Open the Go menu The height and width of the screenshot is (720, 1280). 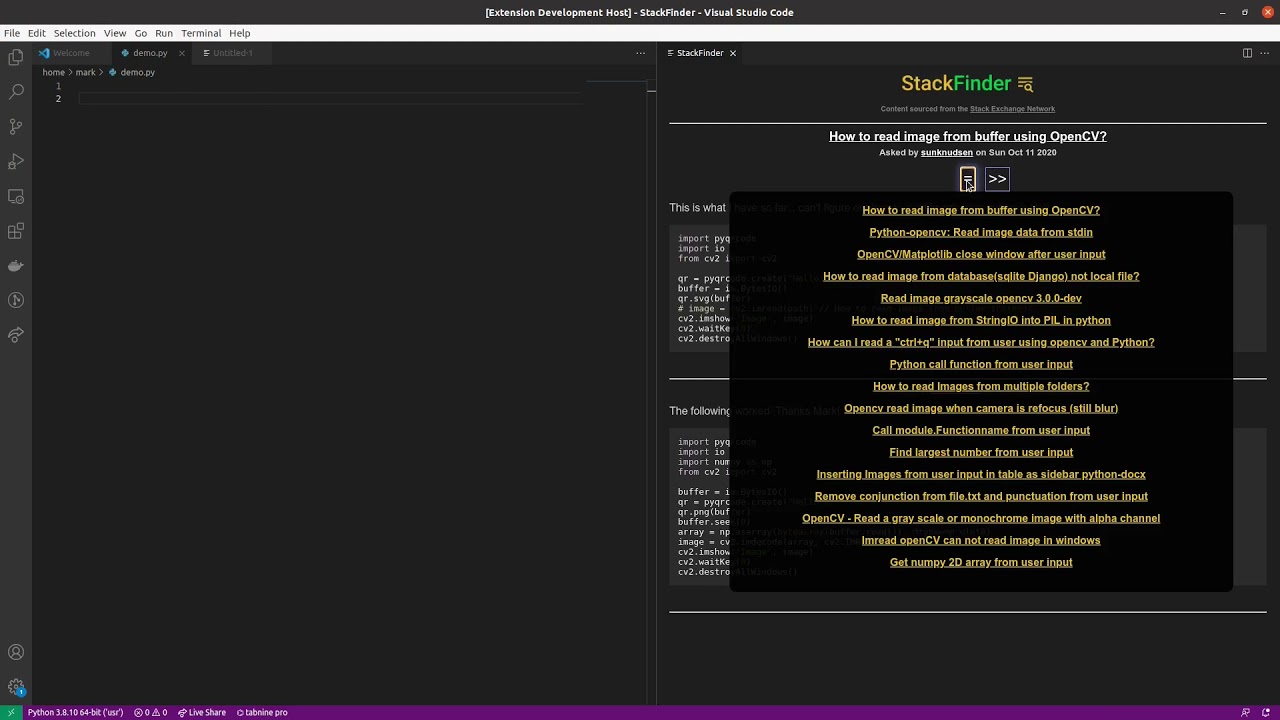pos(141,33)
